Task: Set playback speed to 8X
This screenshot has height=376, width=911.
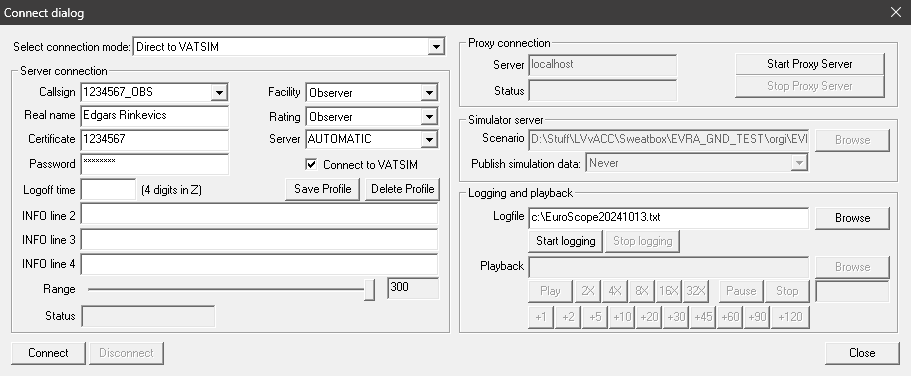Action: 641,291
